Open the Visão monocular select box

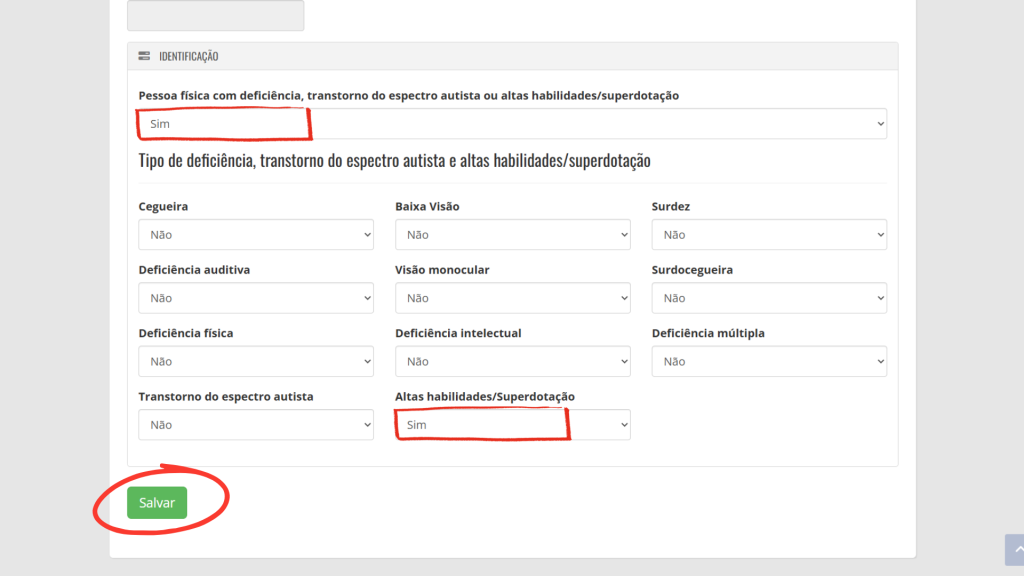pyautogui.click(x=512, y=298)
